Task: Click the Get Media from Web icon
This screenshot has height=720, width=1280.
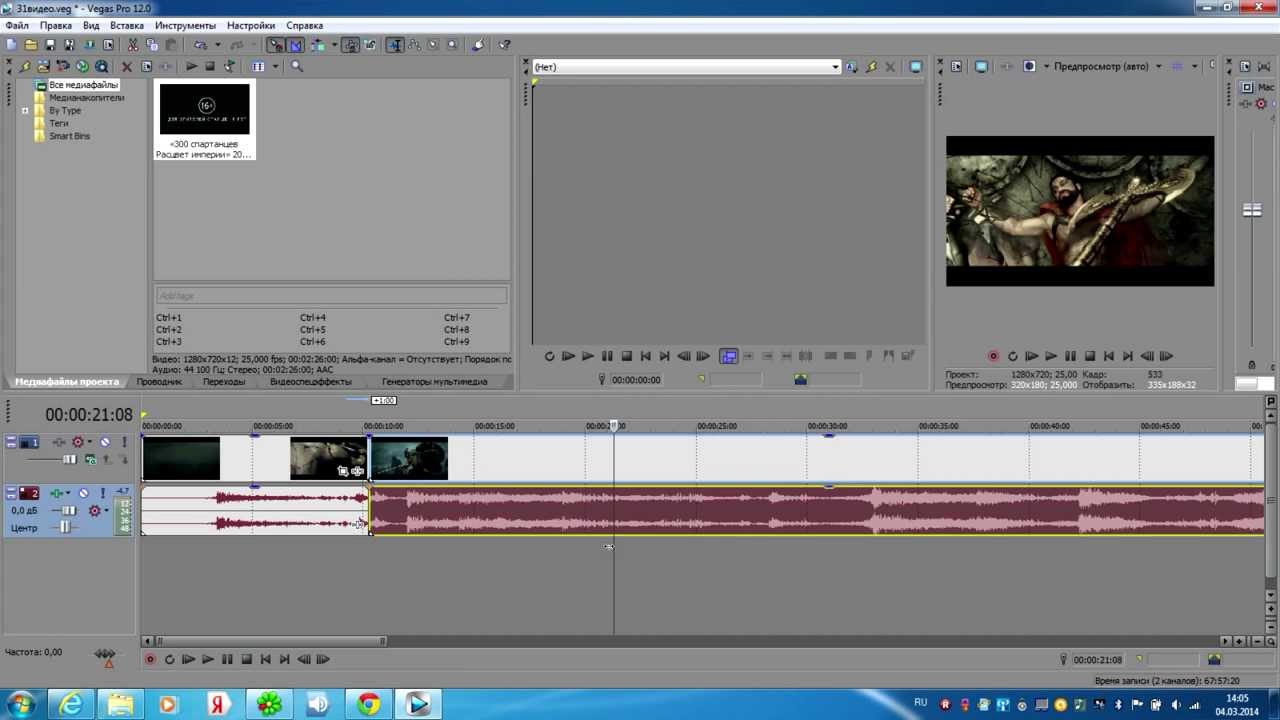Action: 101,66
